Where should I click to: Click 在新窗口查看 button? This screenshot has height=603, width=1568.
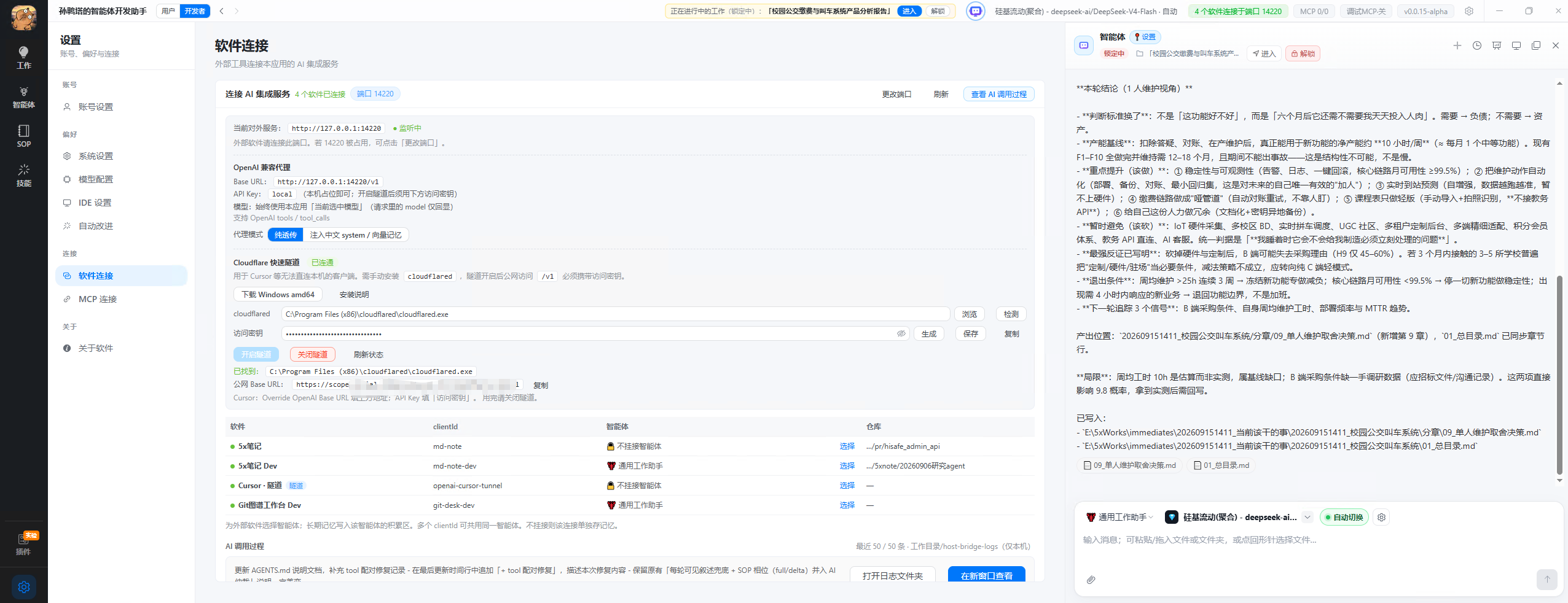click(x=986, y=575)
